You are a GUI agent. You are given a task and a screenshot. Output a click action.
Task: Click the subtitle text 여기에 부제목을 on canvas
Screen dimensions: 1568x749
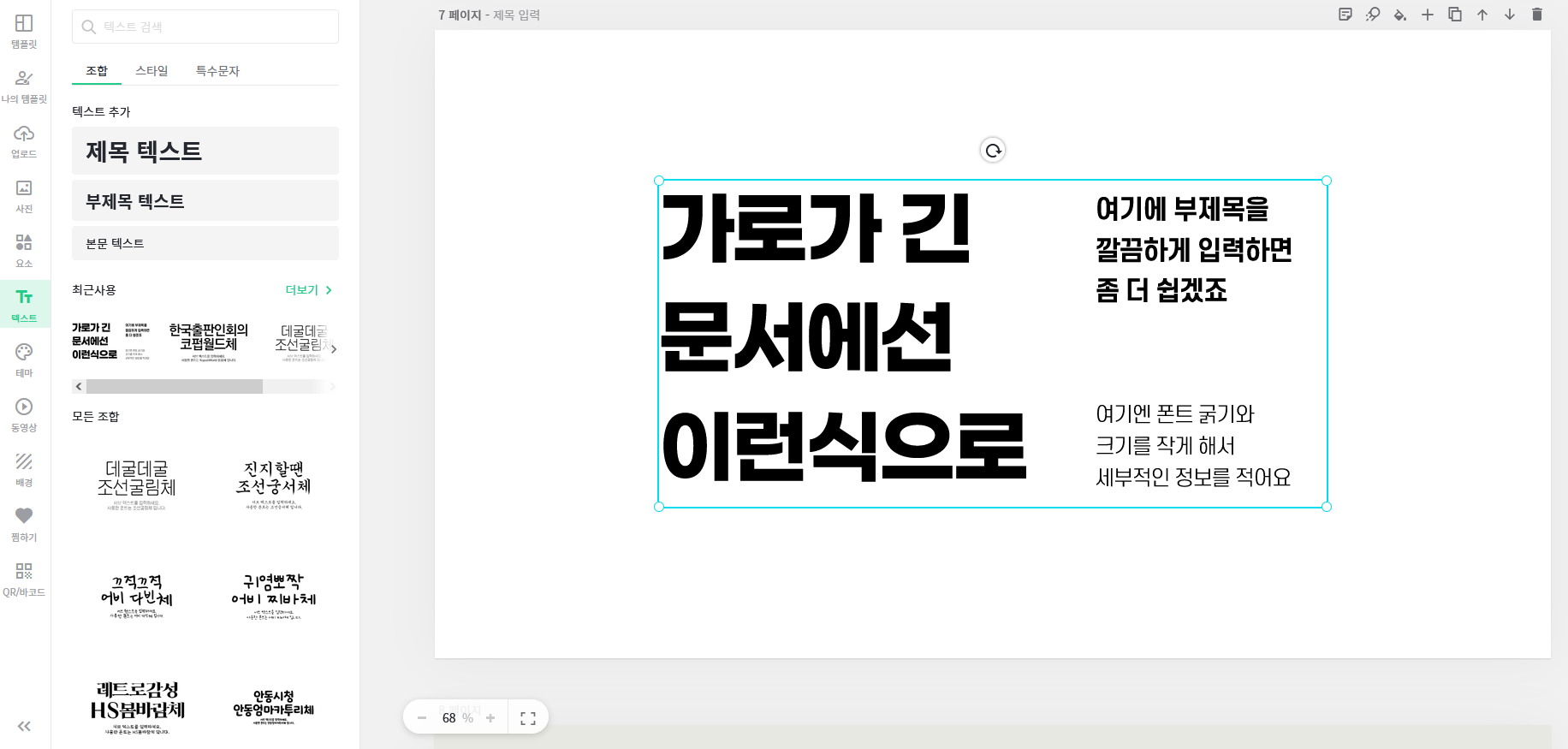click(x=1182, y=208)
